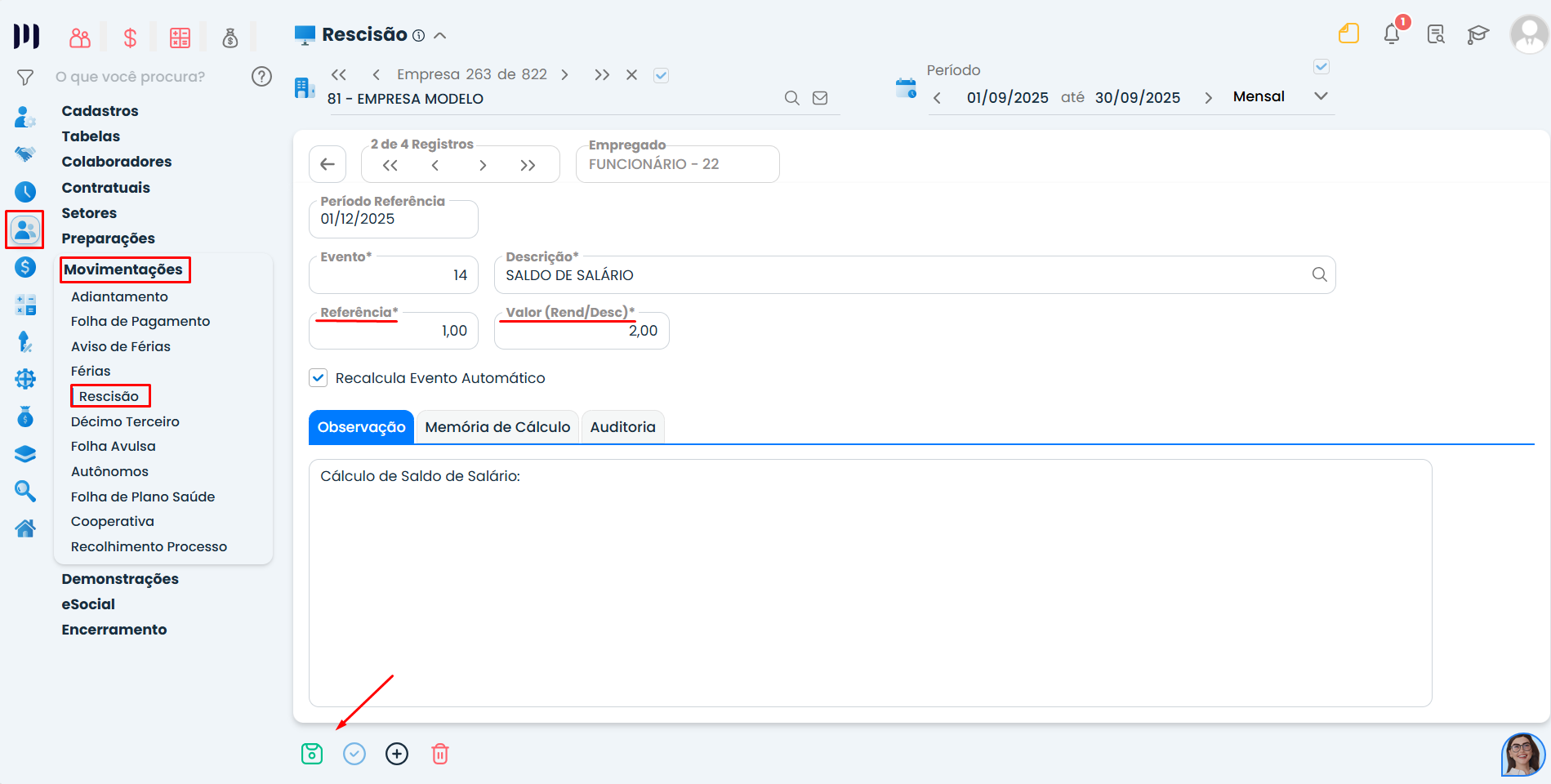Click the search field O que você procura

131,76
